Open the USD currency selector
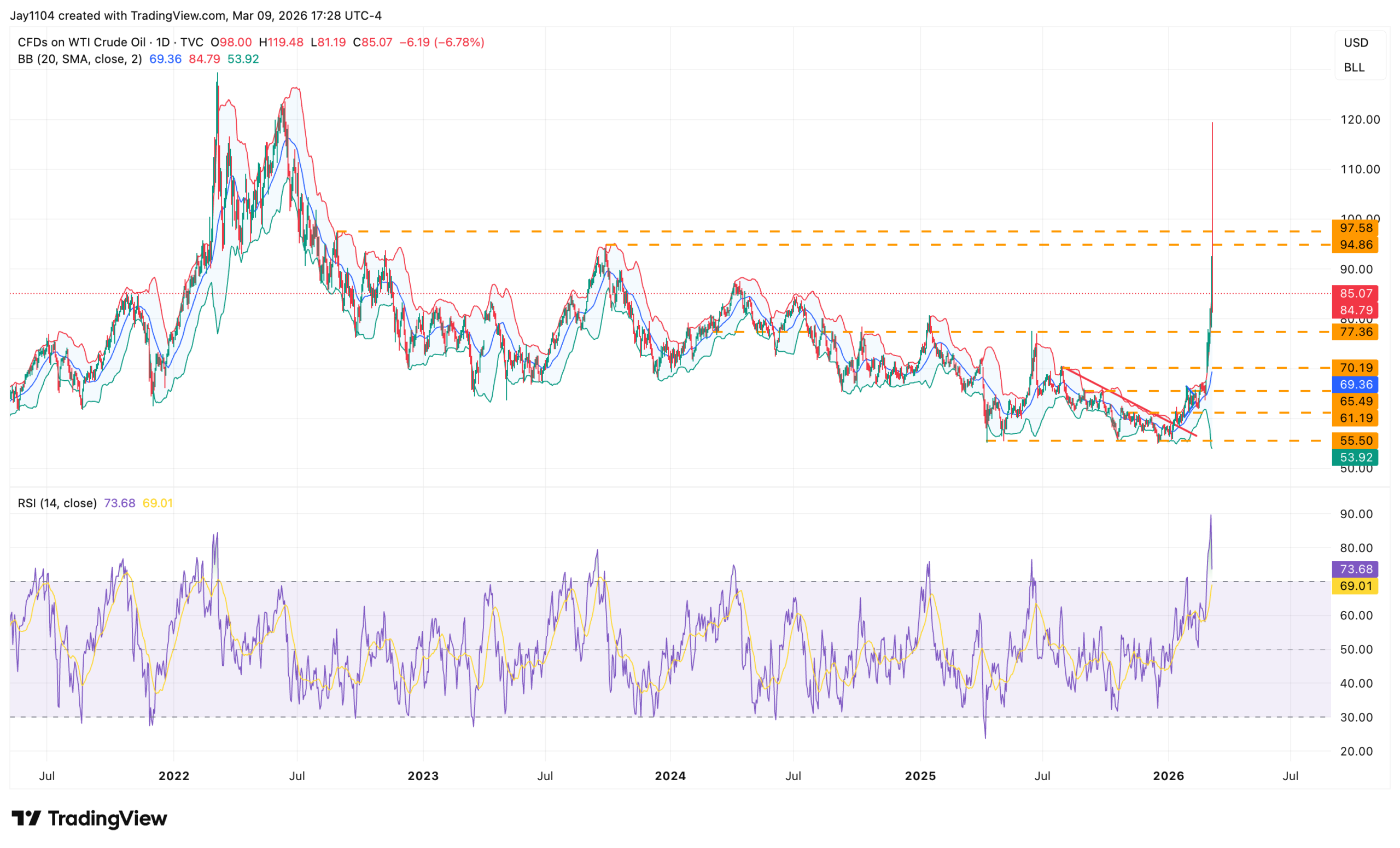 tap(1356, 43)
